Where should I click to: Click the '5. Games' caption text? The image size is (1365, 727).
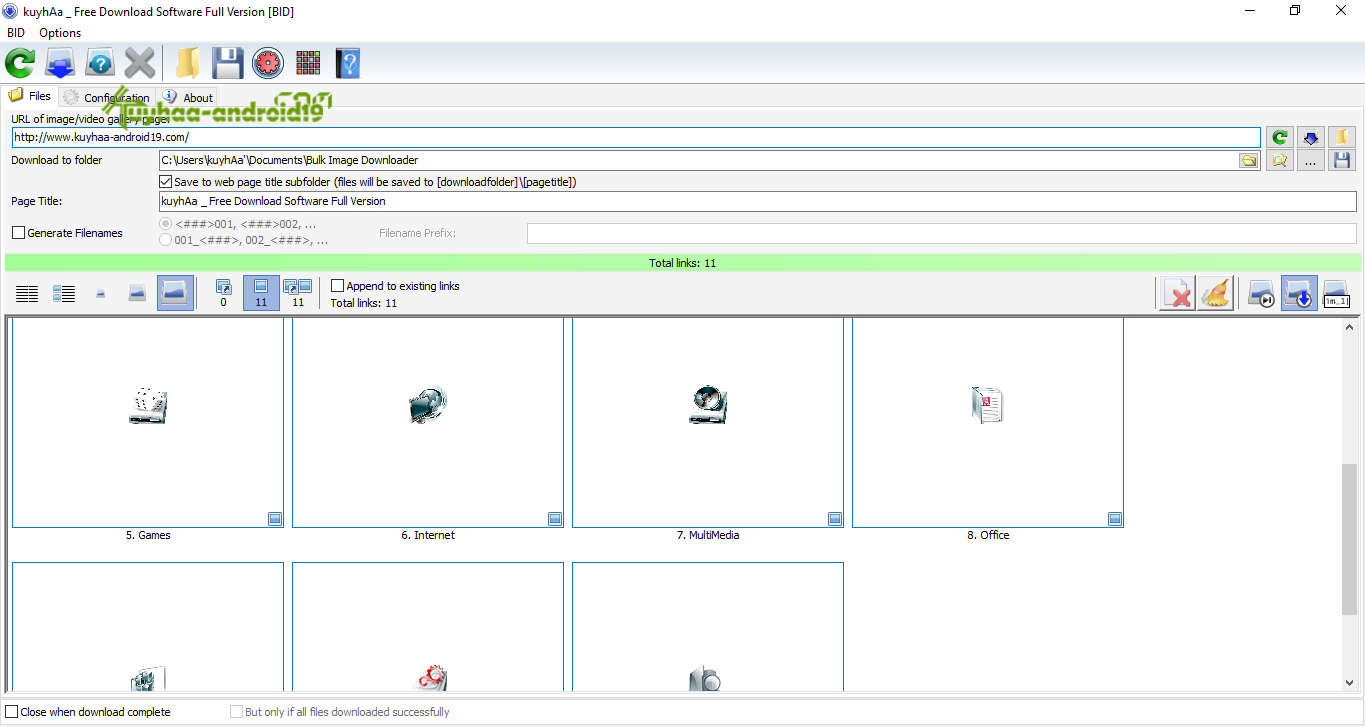148,536
